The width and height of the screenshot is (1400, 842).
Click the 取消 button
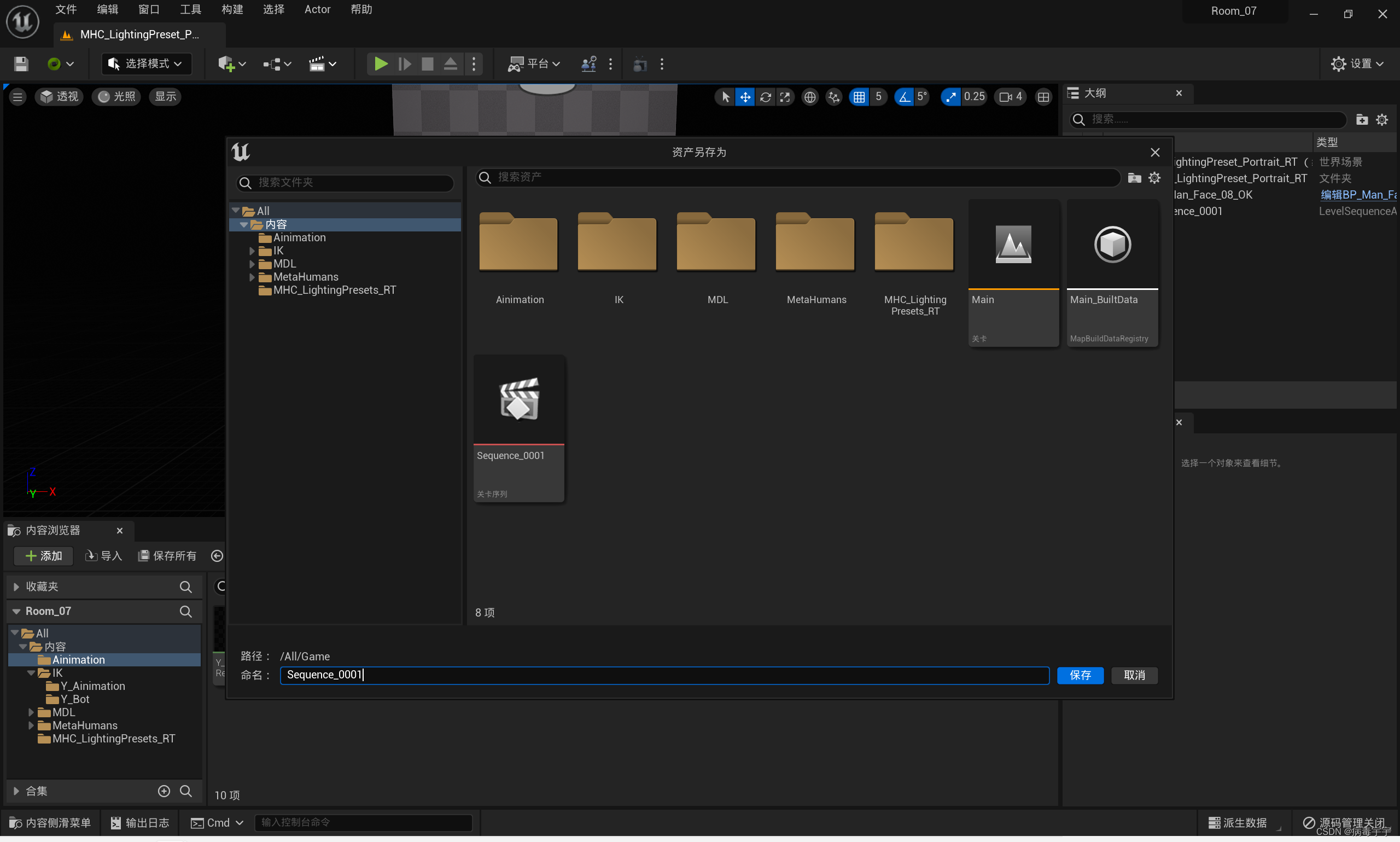[1134, 675]
